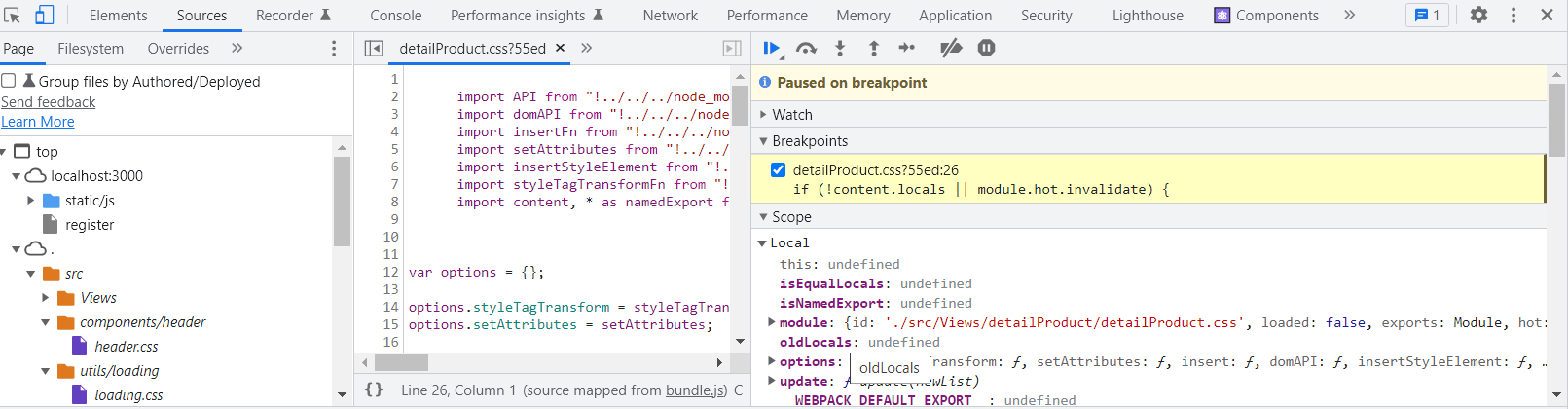Deactivate breakpoints icon

[x=951, y=48]
